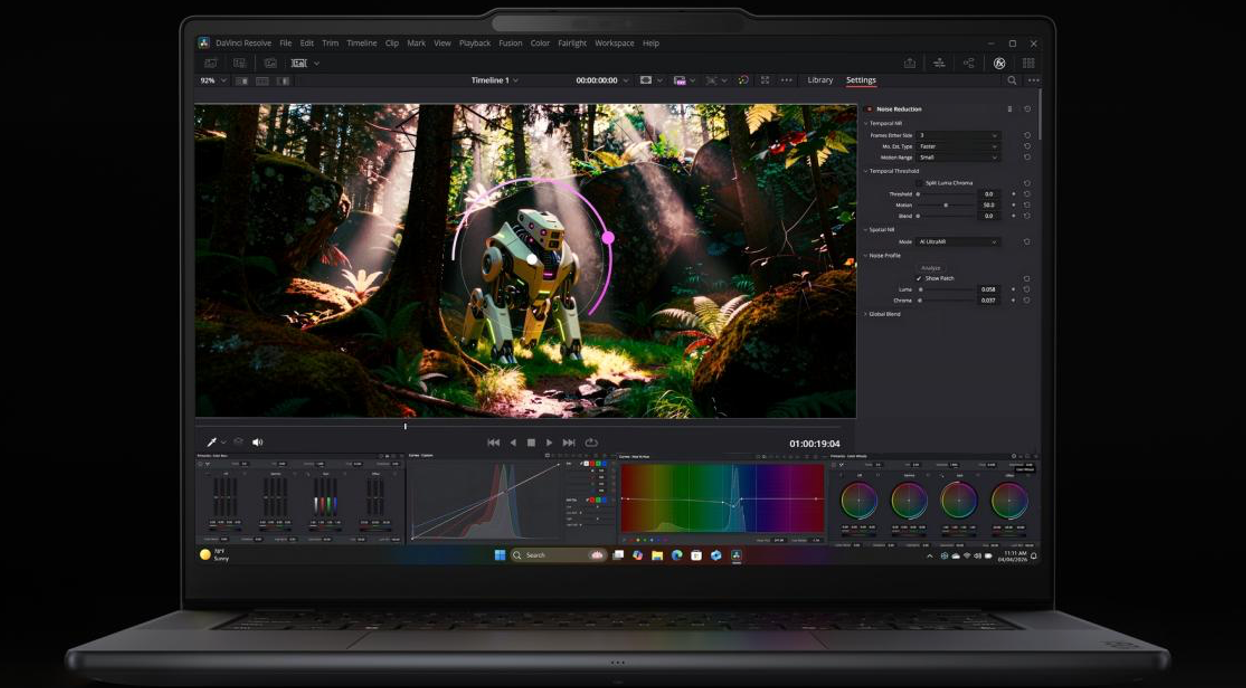Mute the viewer audio speaker icon
The width and height of the screenshot is (1246, 688).
point(257,442)
